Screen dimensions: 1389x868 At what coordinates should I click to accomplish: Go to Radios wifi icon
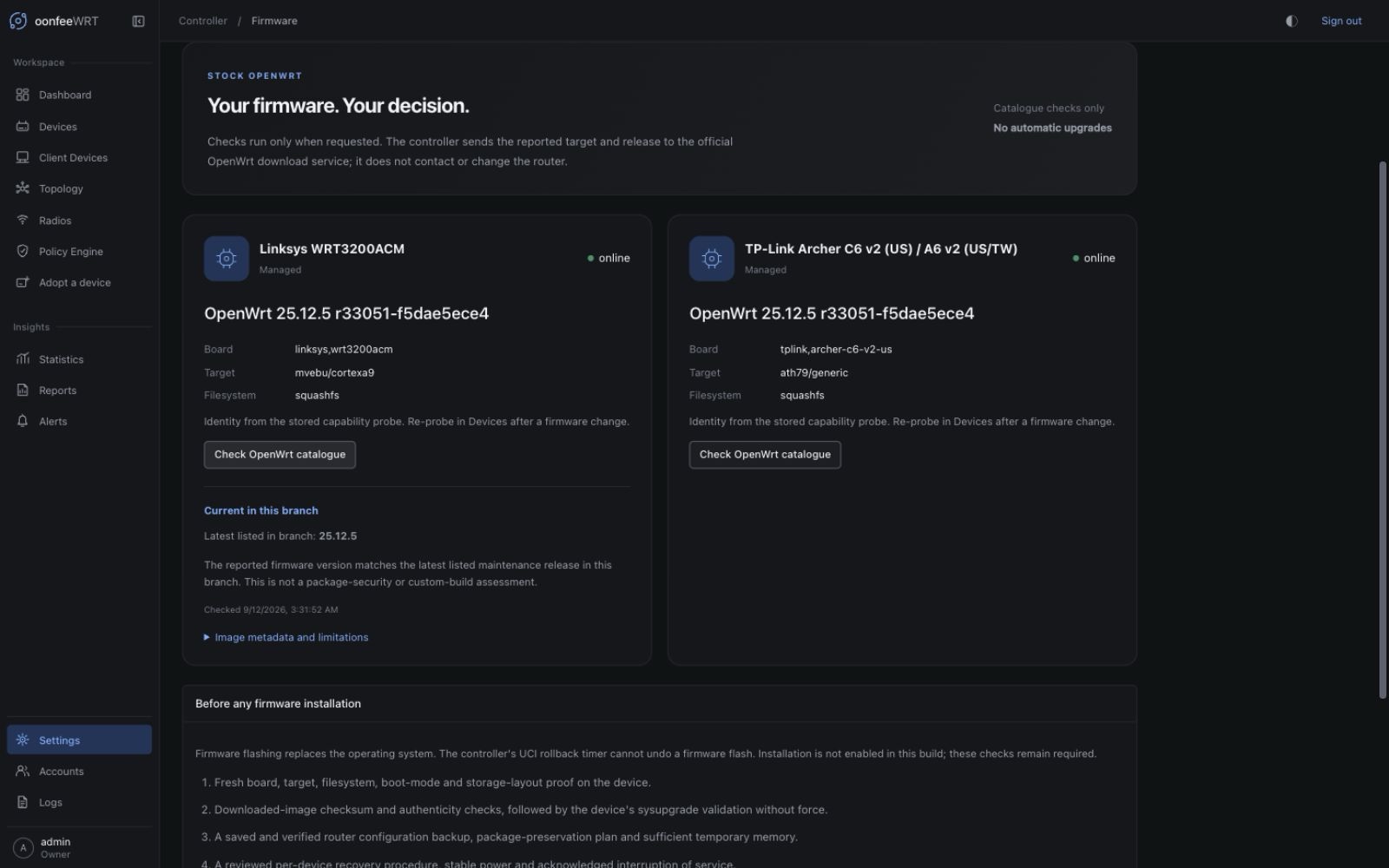pyautogui.click(x=23, y=220)
